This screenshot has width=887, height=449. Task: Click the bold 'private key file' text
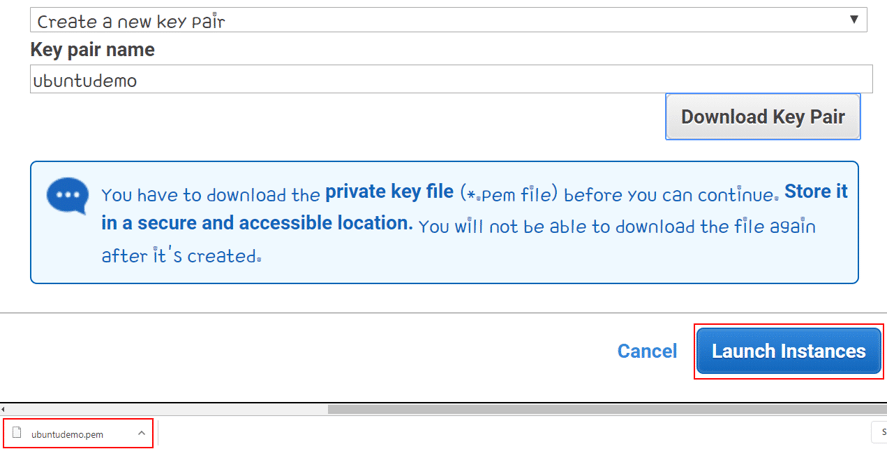(x=389, y=192)
